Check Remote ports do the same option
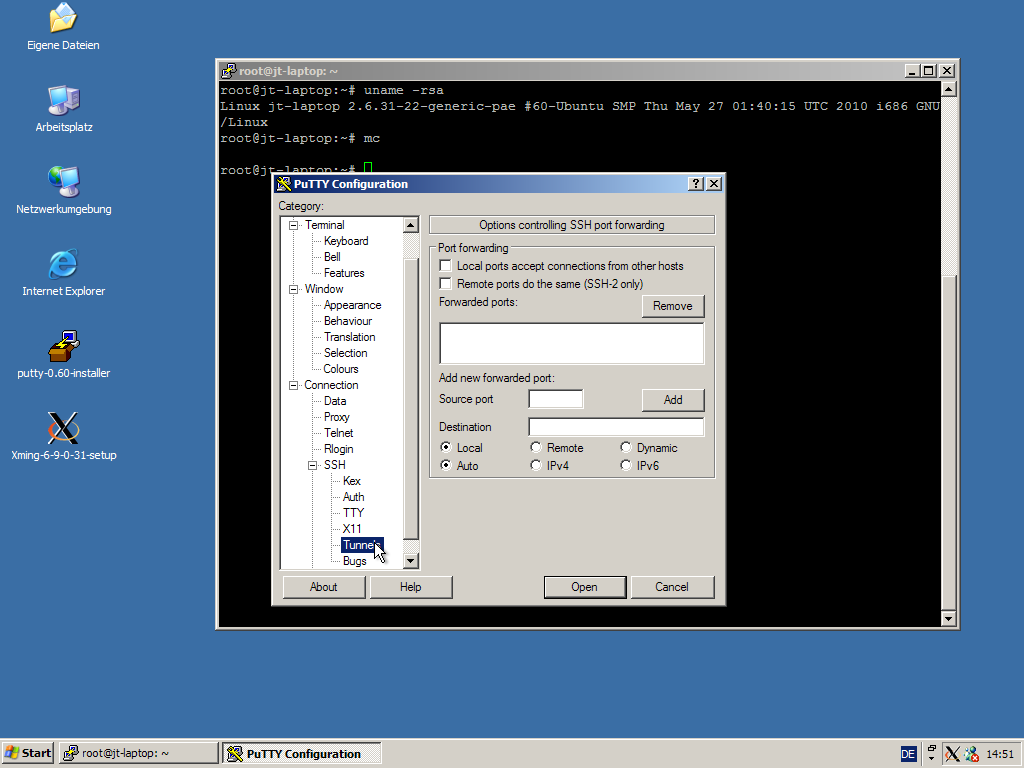This screenshot has width=1024, height=768. (446, 284)
